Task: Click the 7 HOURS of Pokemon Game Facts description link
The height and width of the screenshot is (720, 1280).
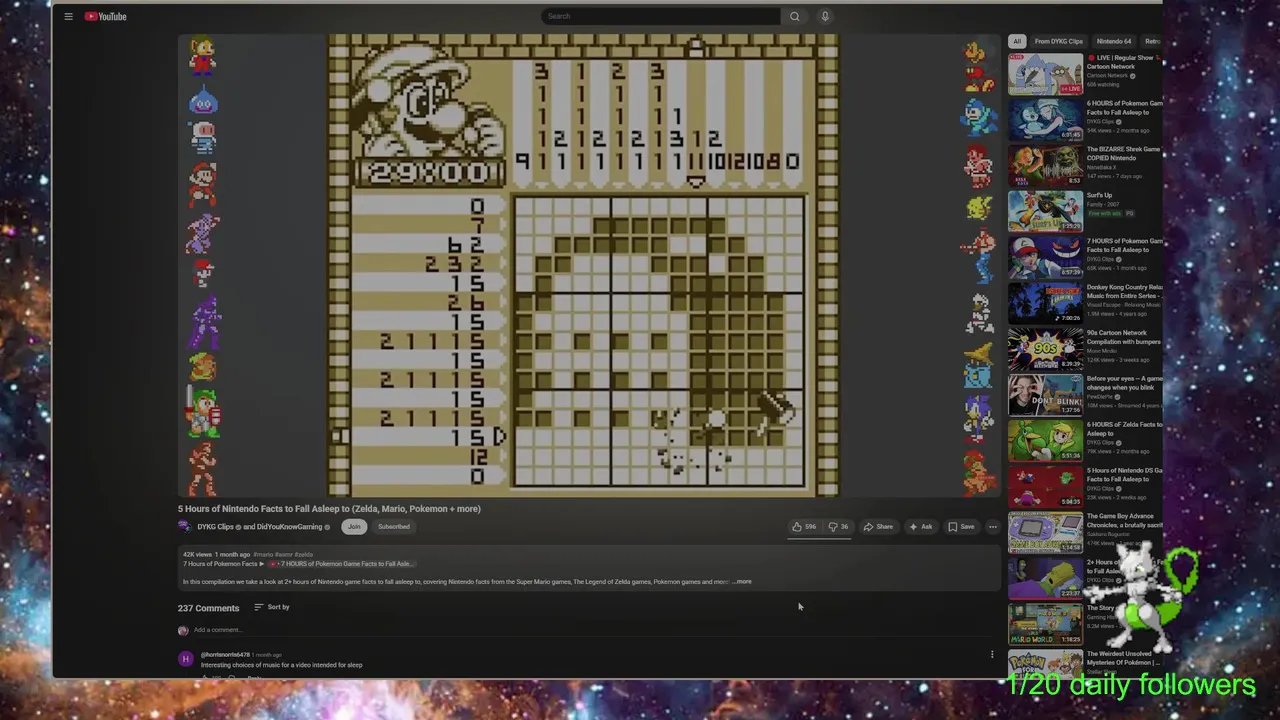Action: point(340,564)
